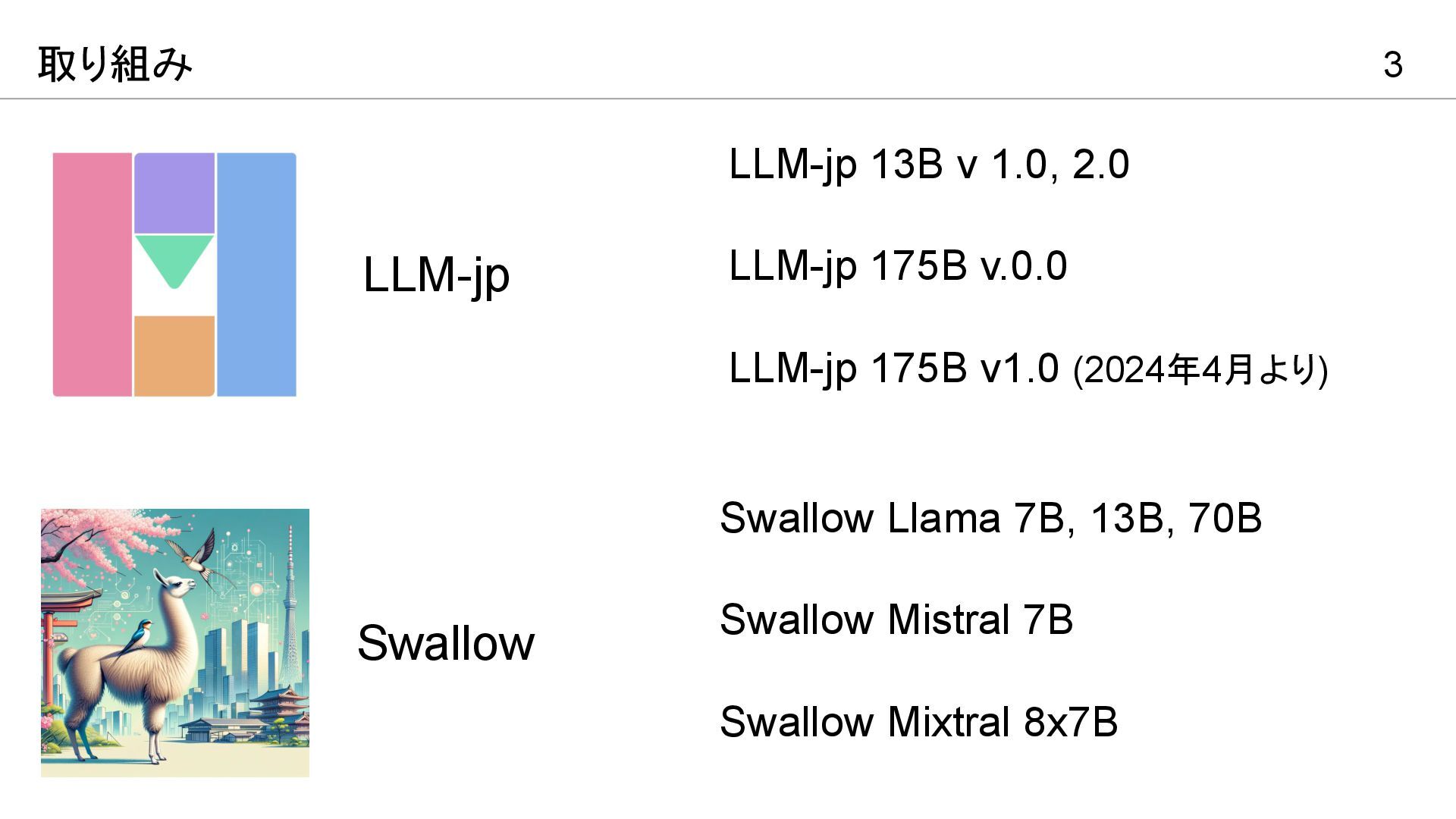Click the green triangle in LLM-jp logo
The image size is (1456, 819).
pos(174,258)
